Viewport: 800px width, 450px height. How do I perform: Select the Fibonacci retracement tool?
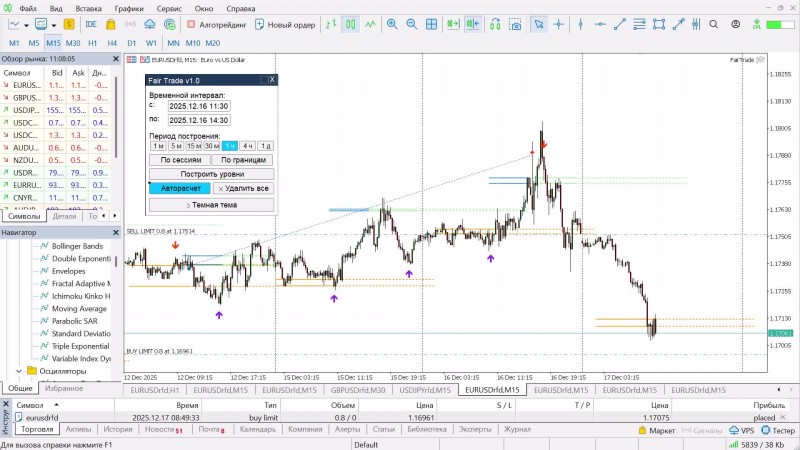[x=639, y=24]
